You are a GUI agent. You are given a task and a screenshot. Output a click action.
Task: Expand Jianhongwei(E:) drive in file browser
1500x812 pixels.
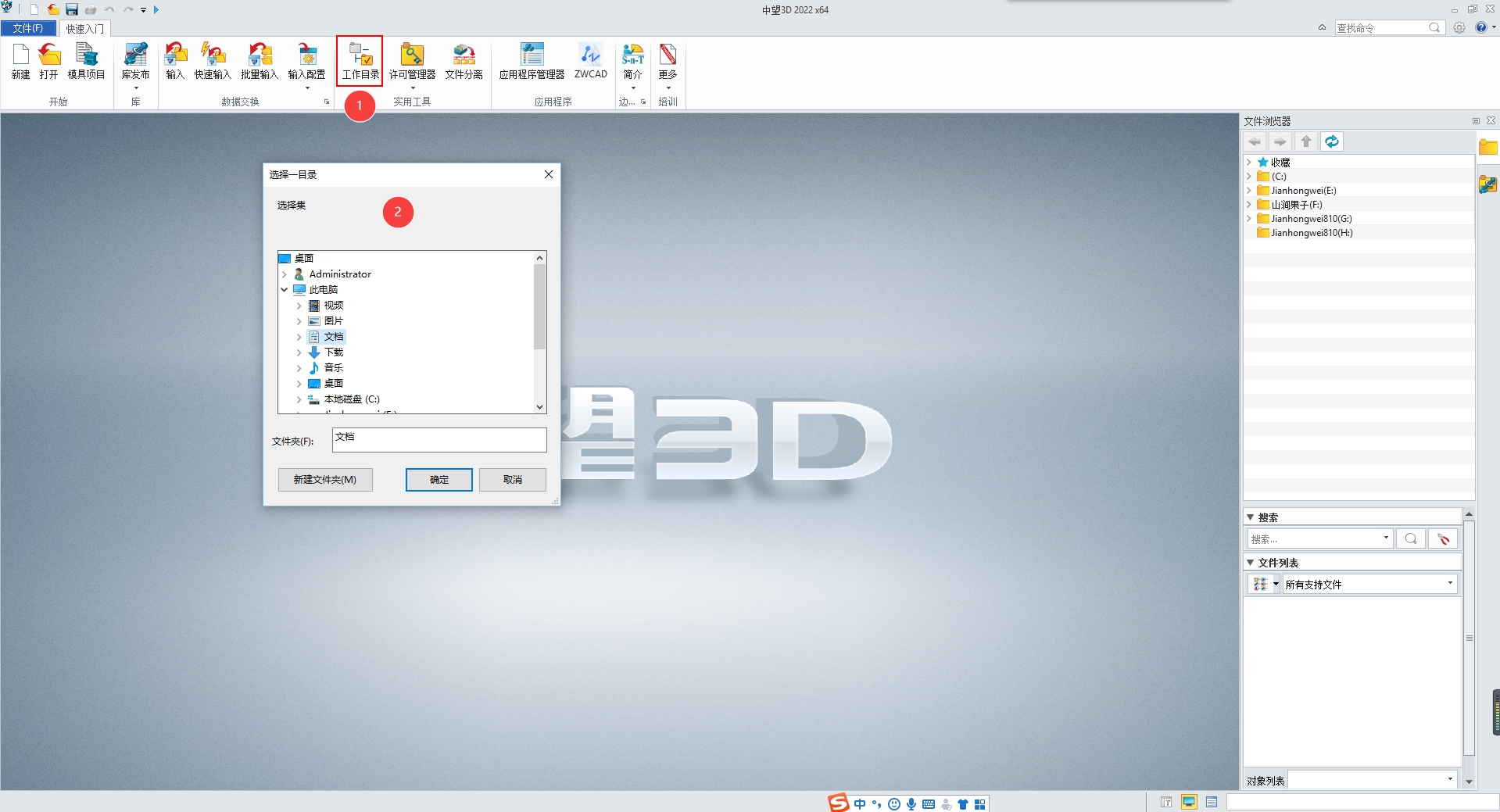point(1249,191)
